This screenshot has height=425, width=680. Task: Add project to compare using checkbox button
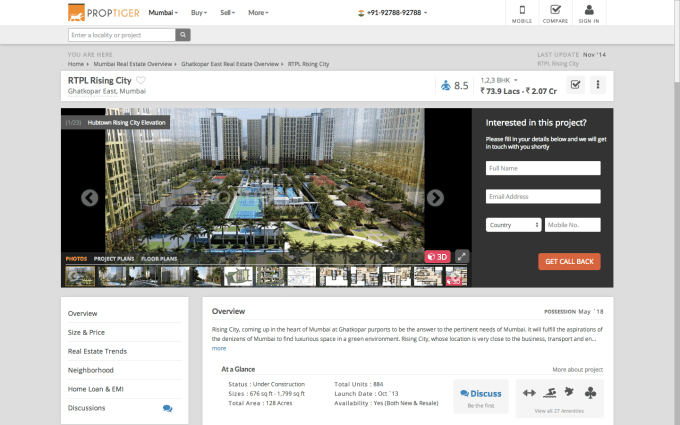click(575, 85)
